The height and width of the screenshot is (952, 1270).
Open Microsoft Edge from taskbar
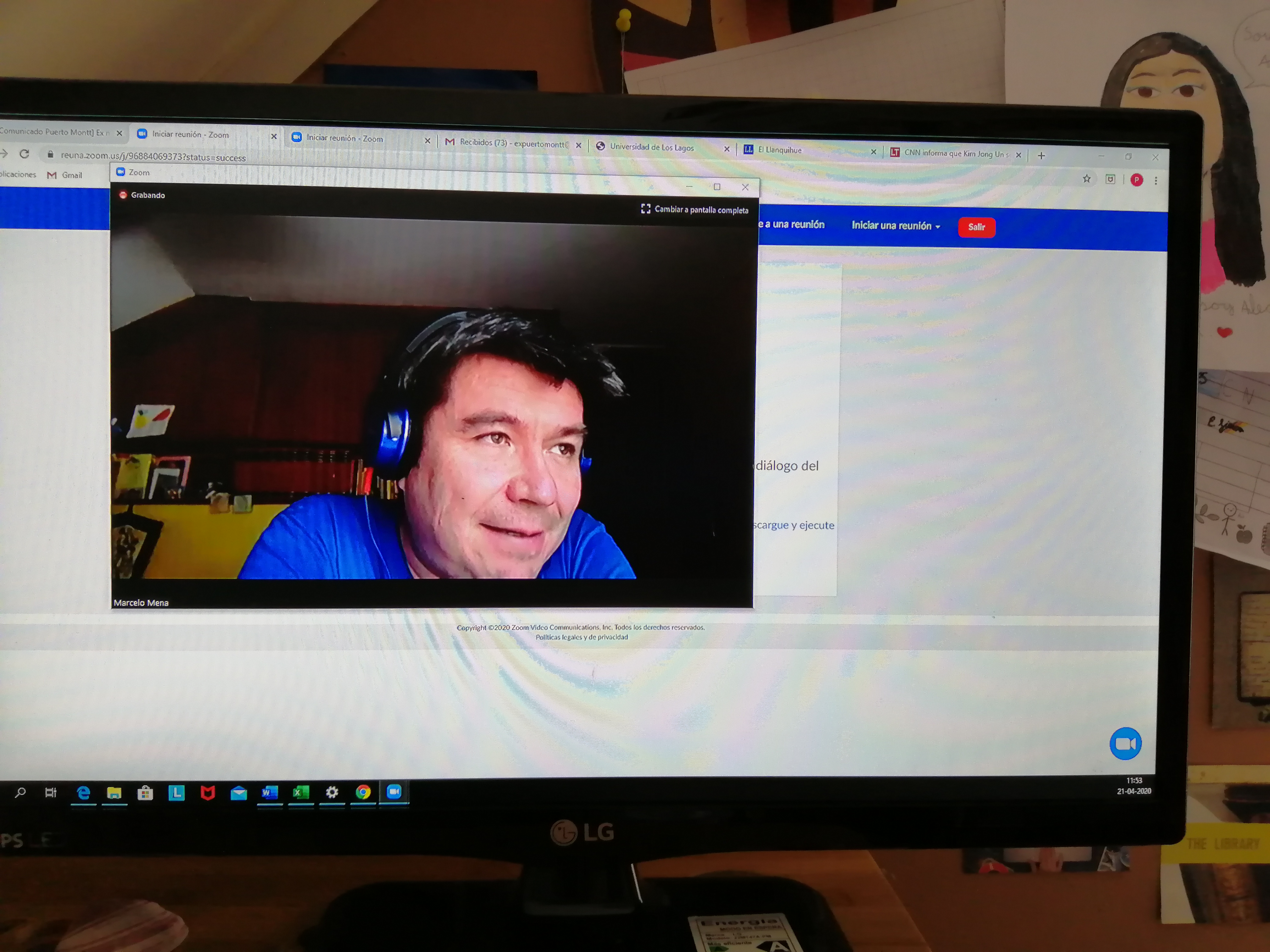(x=84, y=793)
